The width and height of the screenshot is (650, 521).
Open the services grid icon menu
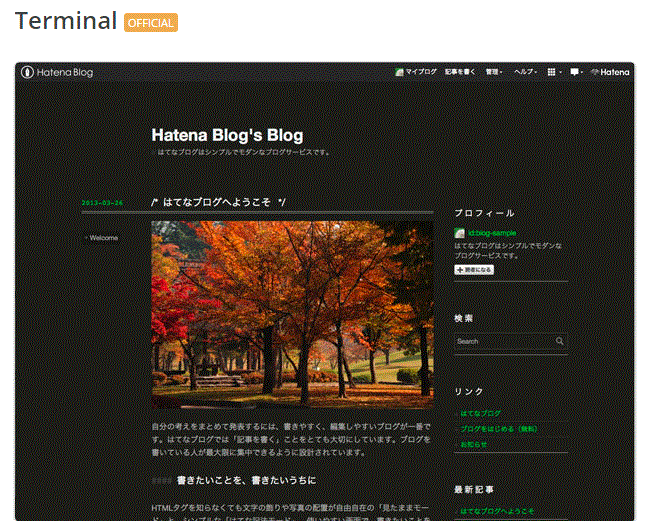(x=554, y=72)
